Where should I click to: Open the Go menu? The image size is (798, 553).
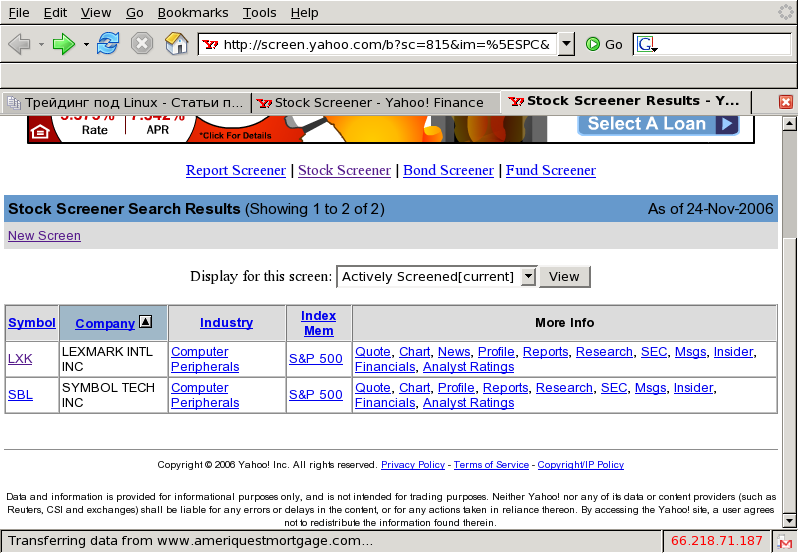134,12
